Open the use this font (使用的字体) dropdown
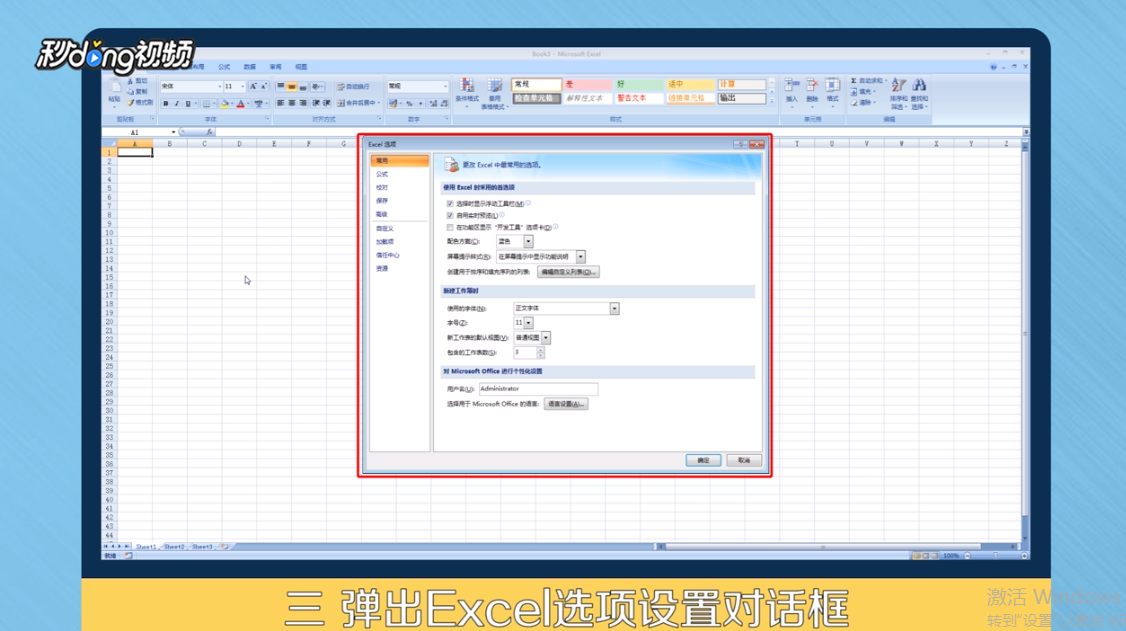Image resolution: width=1126 pixels, height=631 pixels. 615,308
